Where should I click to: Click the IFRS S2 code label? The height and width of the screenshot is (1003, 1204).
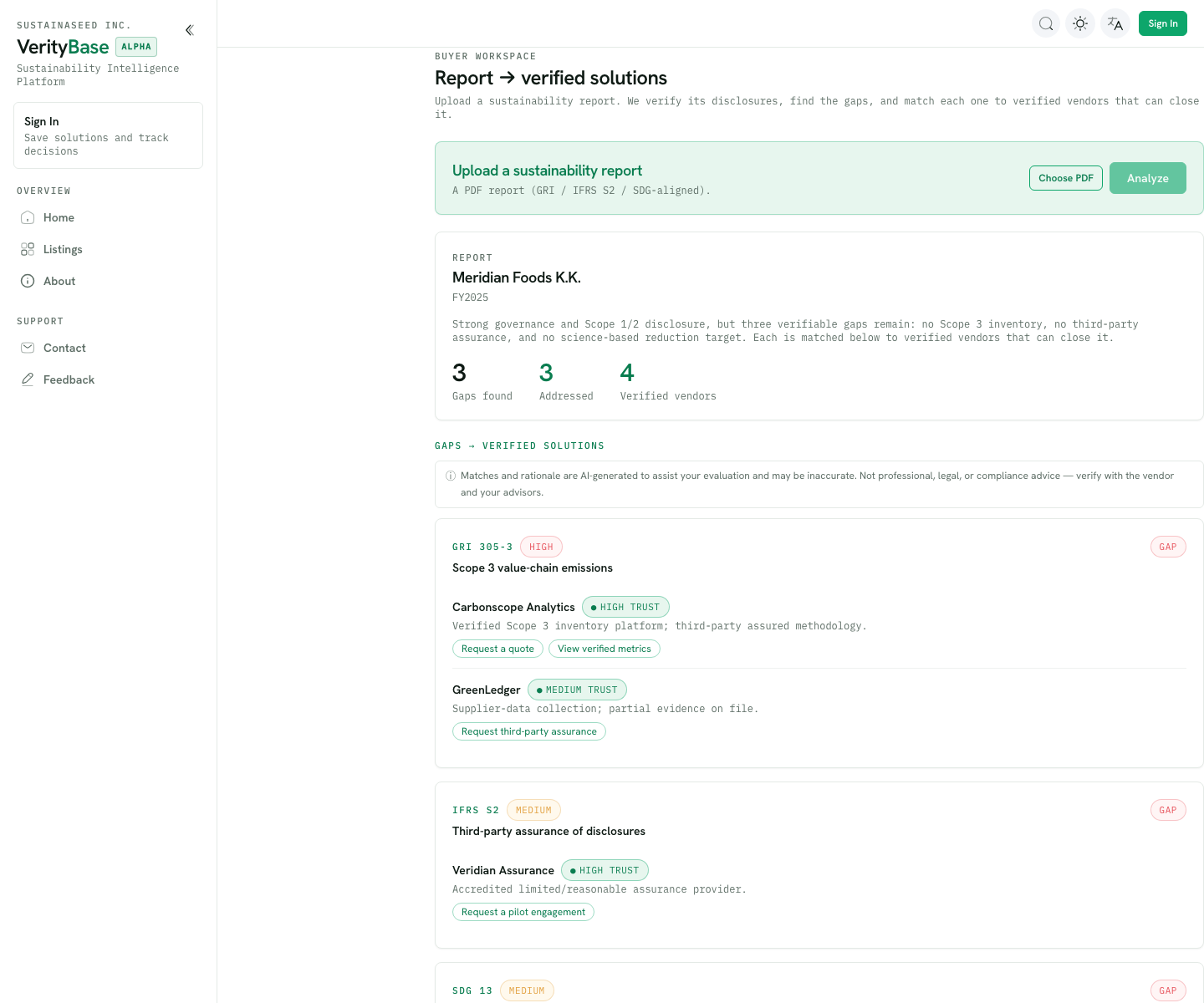[x=476, y=810]
